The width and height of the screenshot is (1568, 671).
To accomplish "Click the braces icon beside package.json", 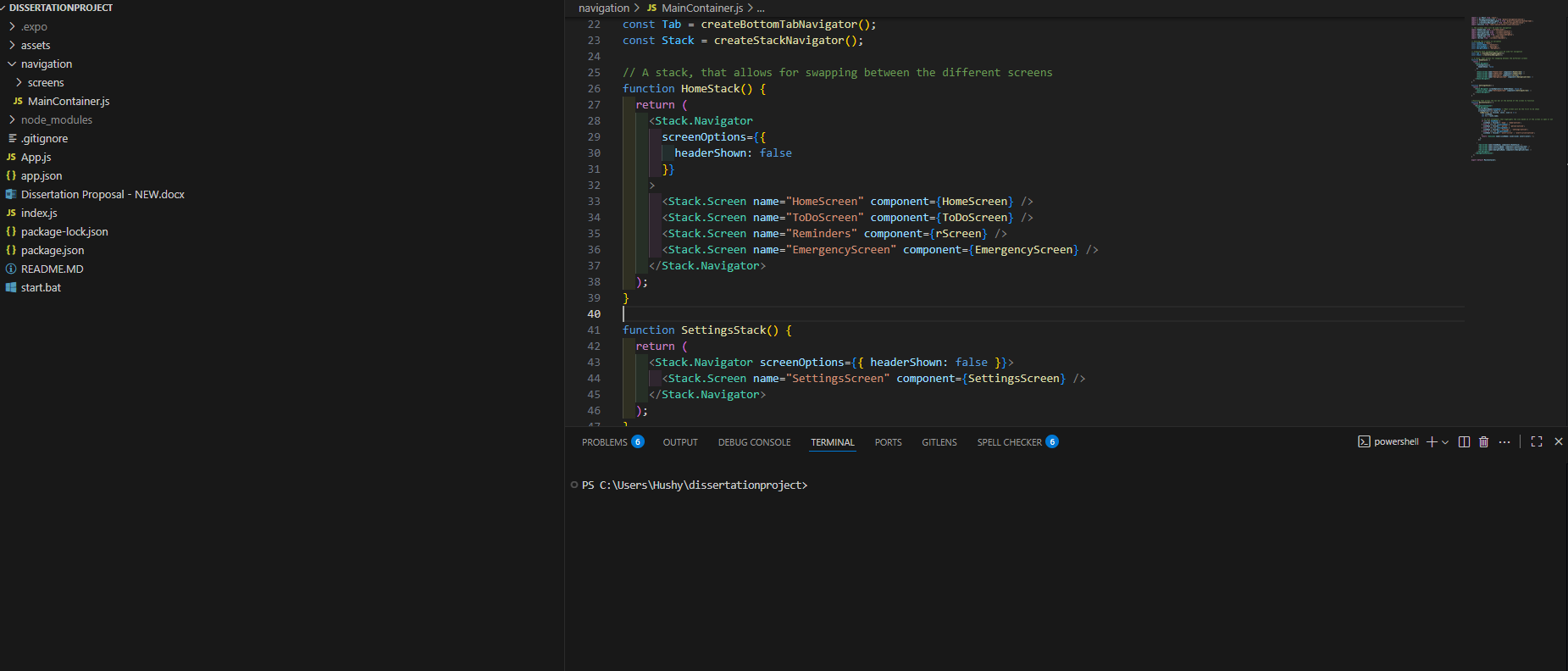I will coord(11,250).
